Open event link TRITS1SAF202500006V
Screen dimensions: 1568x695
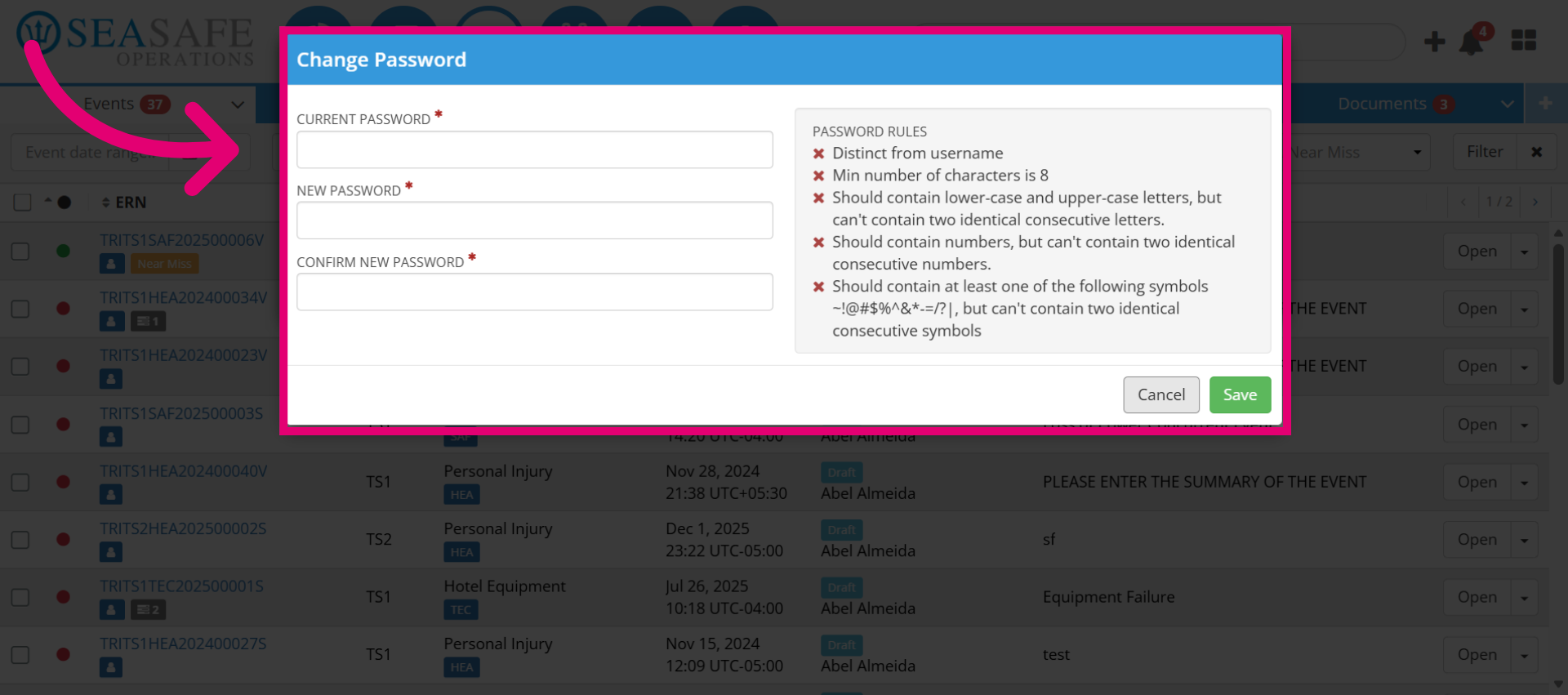tap(182, 240)
